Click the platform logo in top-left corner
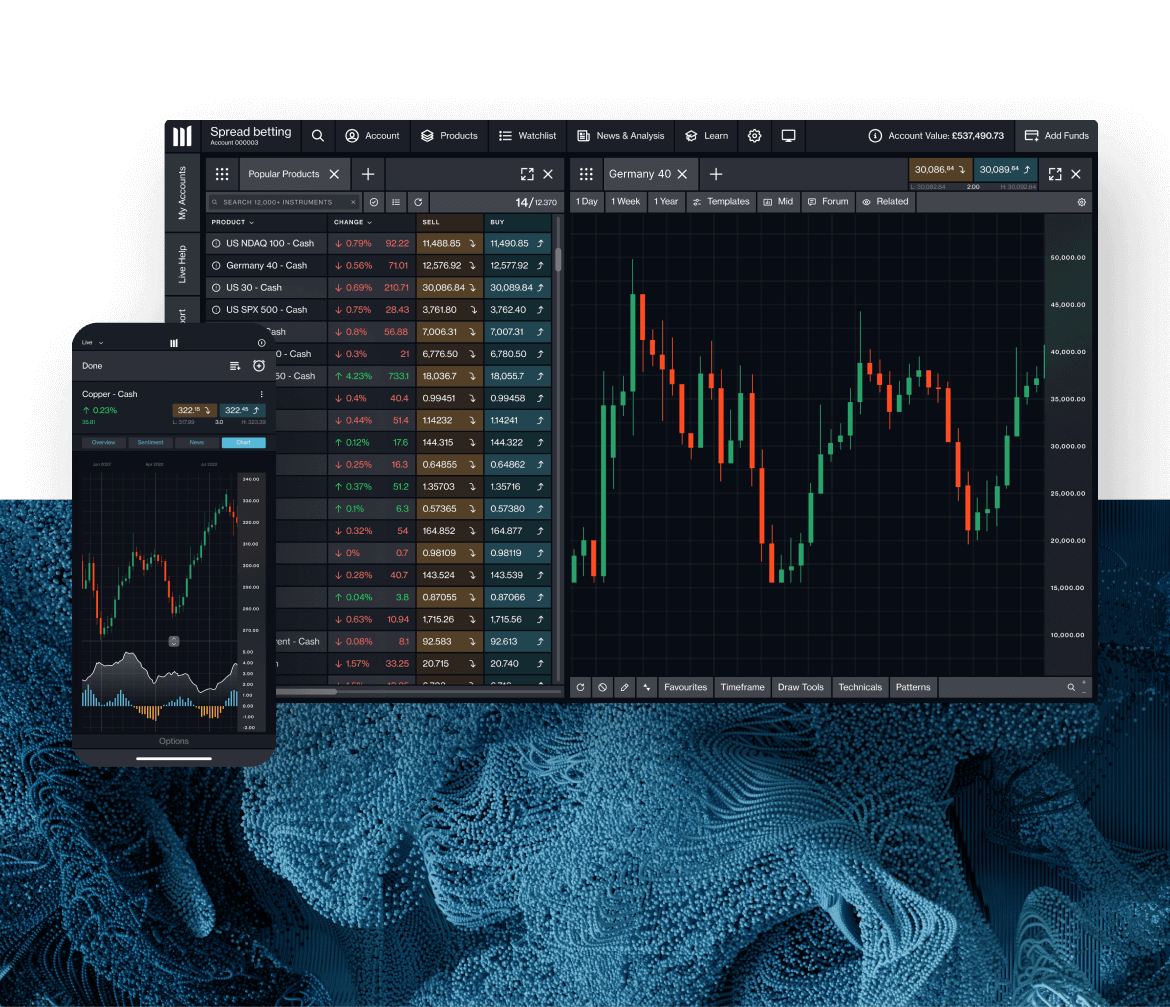The height and width of the screenshot is (1007, 1170). [182, 136]
